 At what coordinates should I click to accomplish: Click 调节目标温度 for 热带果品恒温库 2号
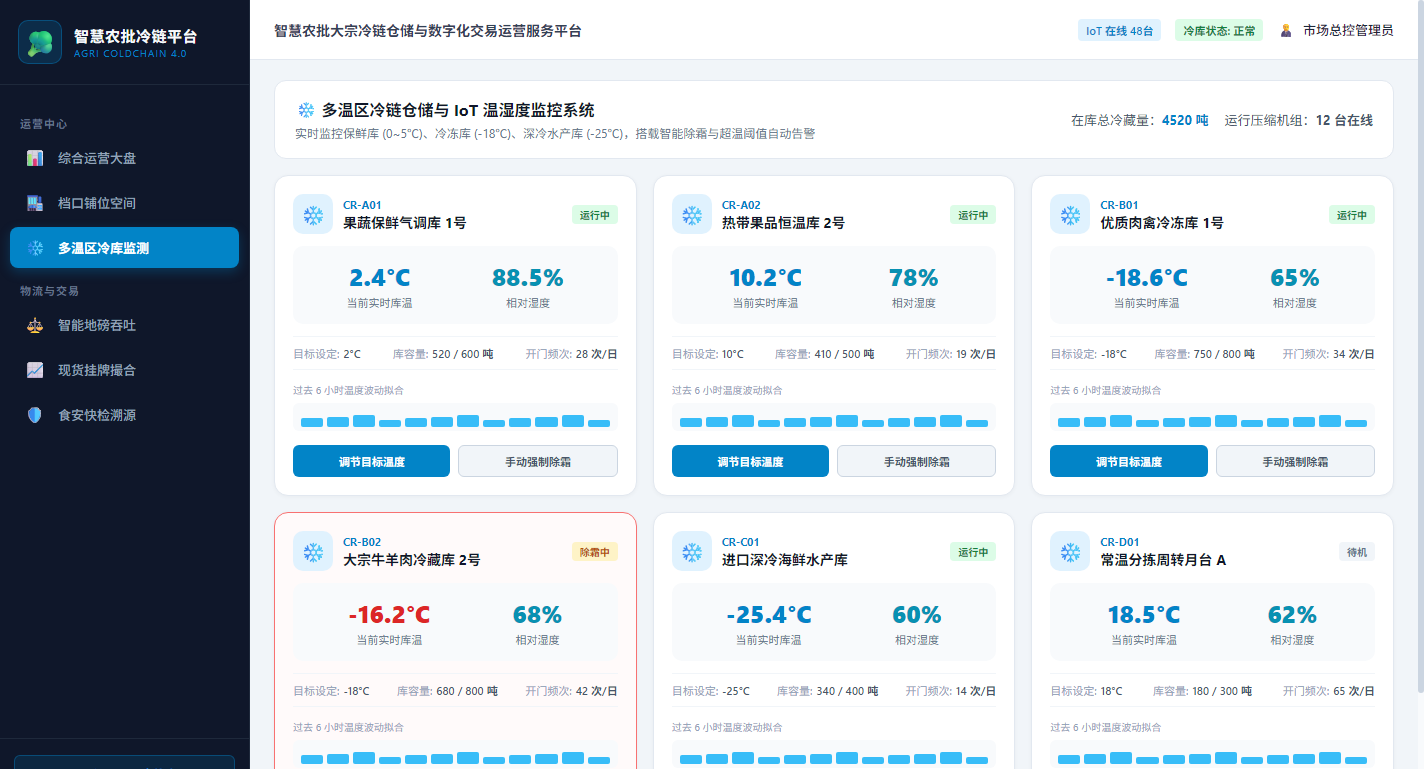[x=750, y=461]
